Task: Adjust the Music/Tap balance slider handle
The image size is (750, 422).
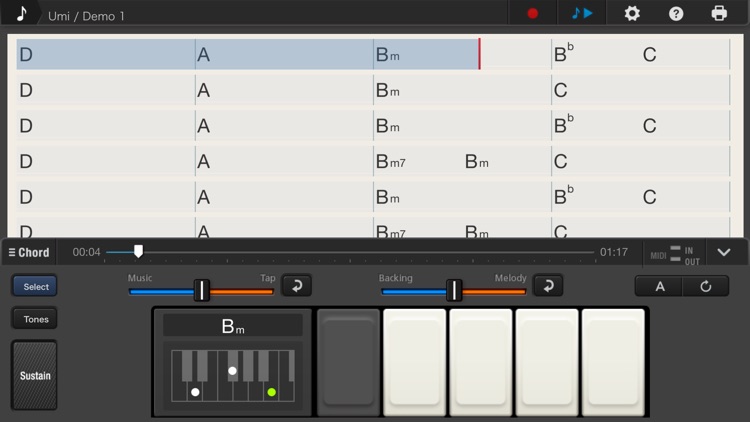Action: (x=202, y=290)
